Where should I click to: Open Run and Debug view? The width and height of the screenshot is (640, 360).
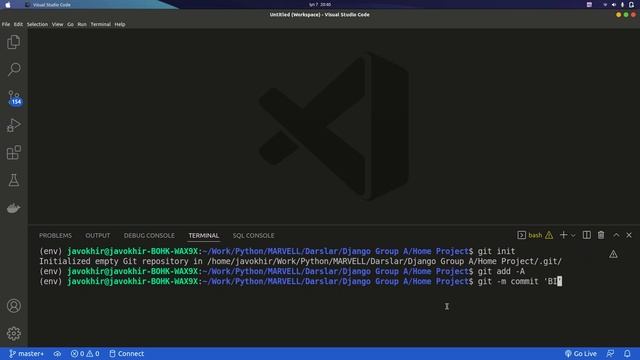click(x=14, y=125)
